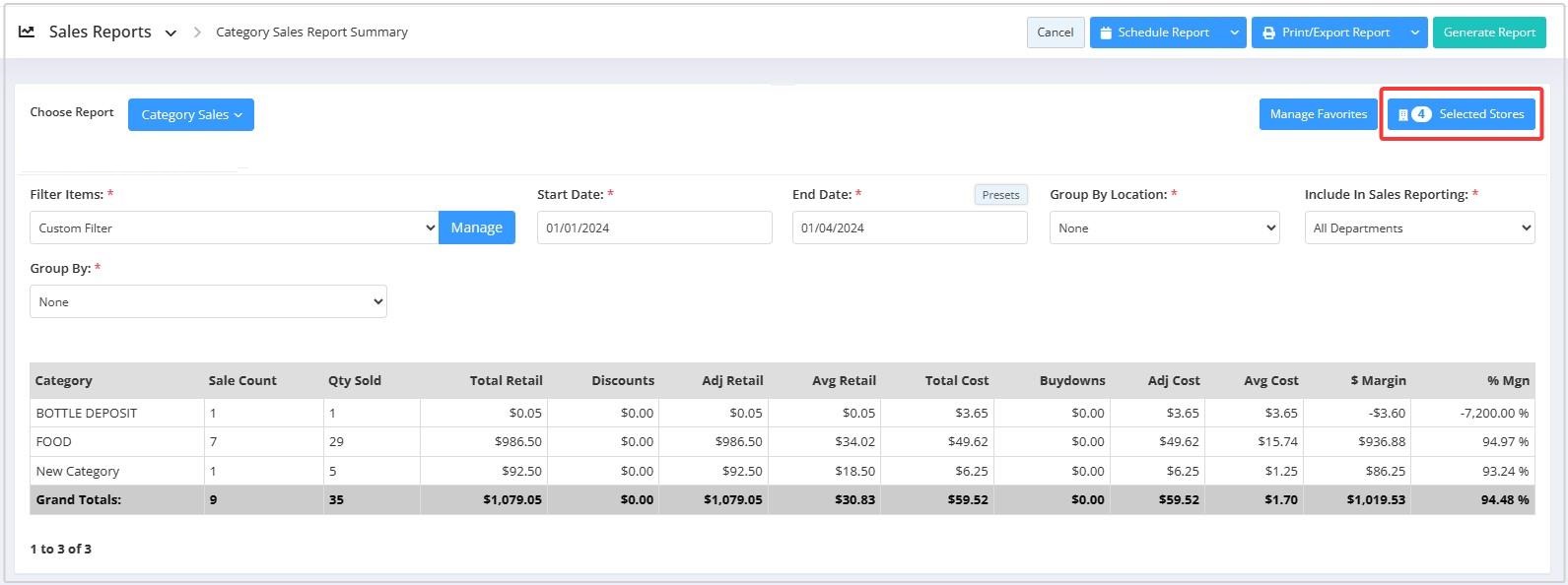Open the Group By Location dropdown
Viewport: 1568px width, 585px height.
point(1164,227)
